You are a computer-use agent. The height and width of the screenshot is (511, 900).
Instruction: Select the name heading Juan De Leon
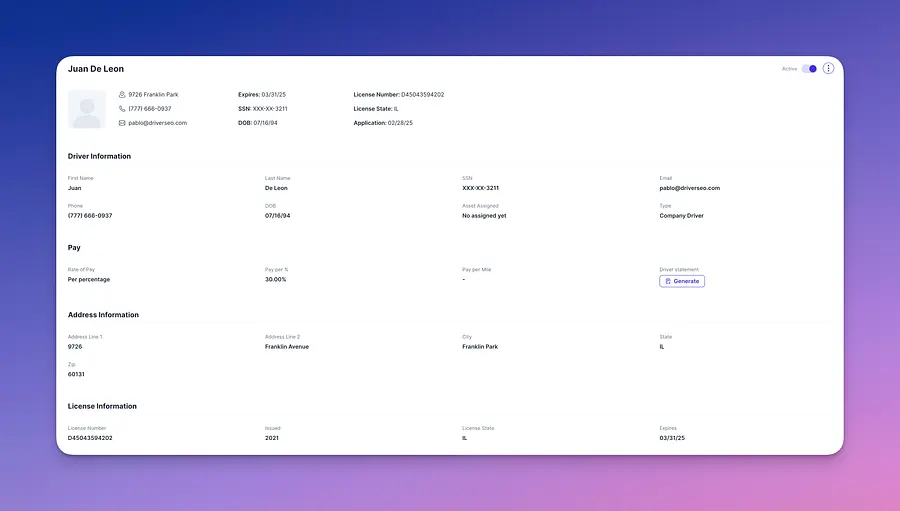[96, 69]
